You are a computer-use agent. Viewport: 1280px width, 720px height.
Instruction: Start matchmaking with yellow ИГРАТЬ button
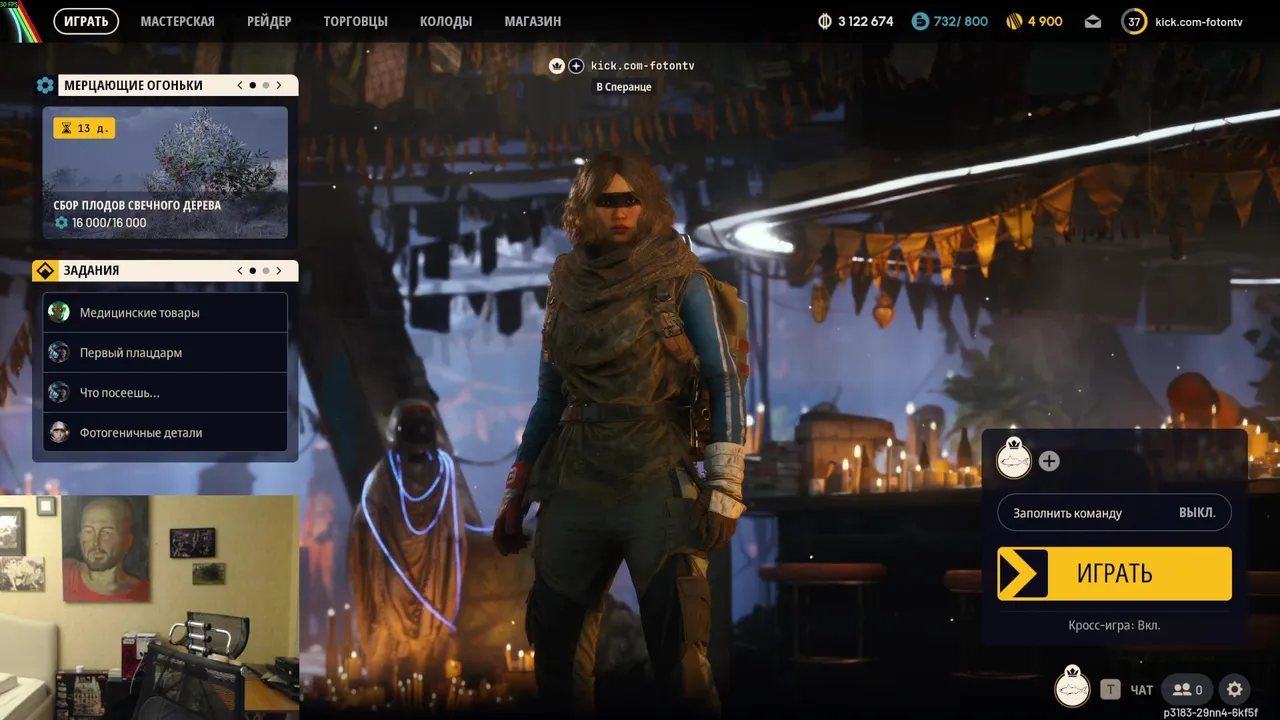coord(1114,573)
